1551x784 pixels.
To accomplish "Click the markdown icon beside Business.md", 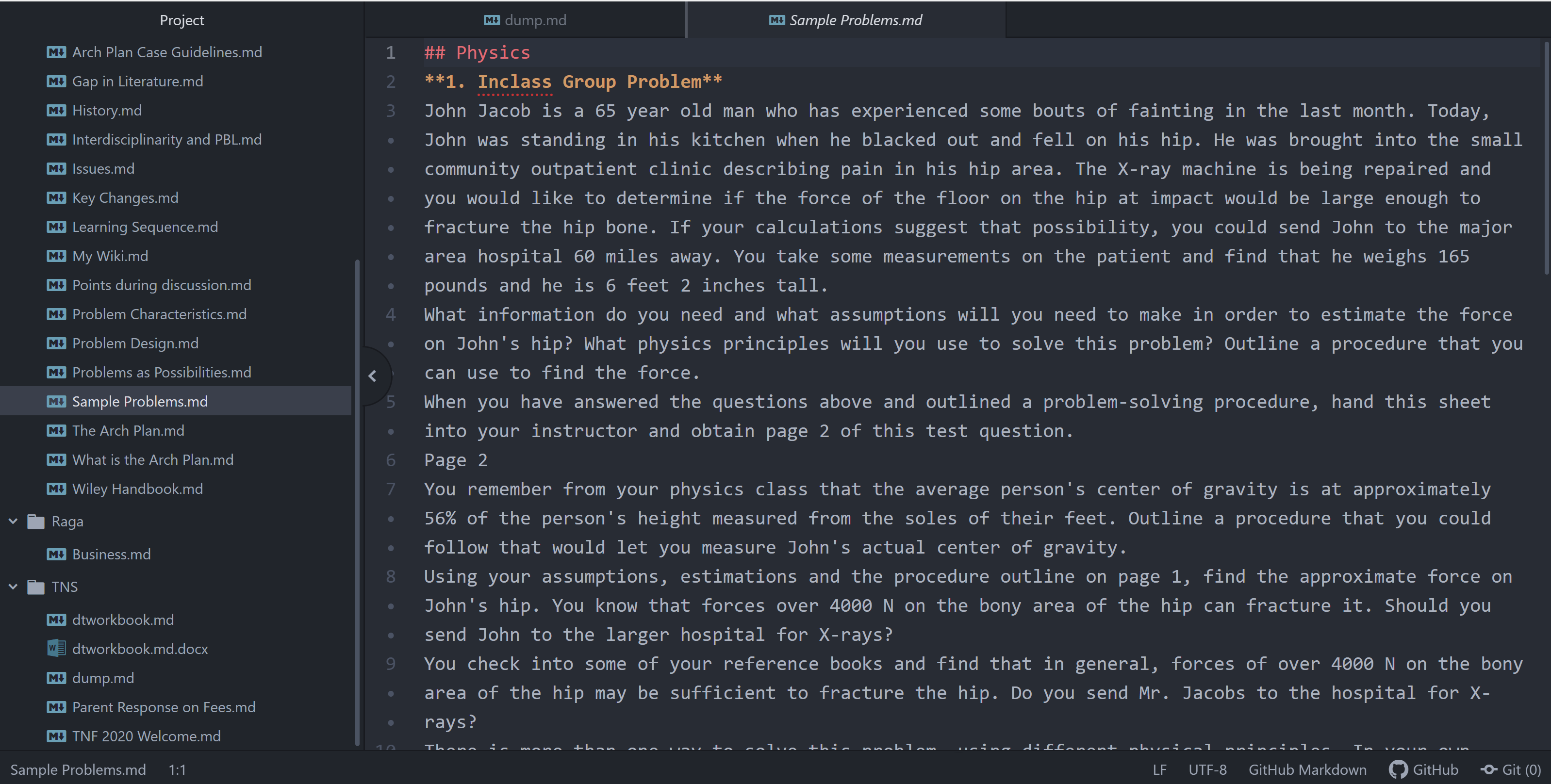I will tap(56, 554).
